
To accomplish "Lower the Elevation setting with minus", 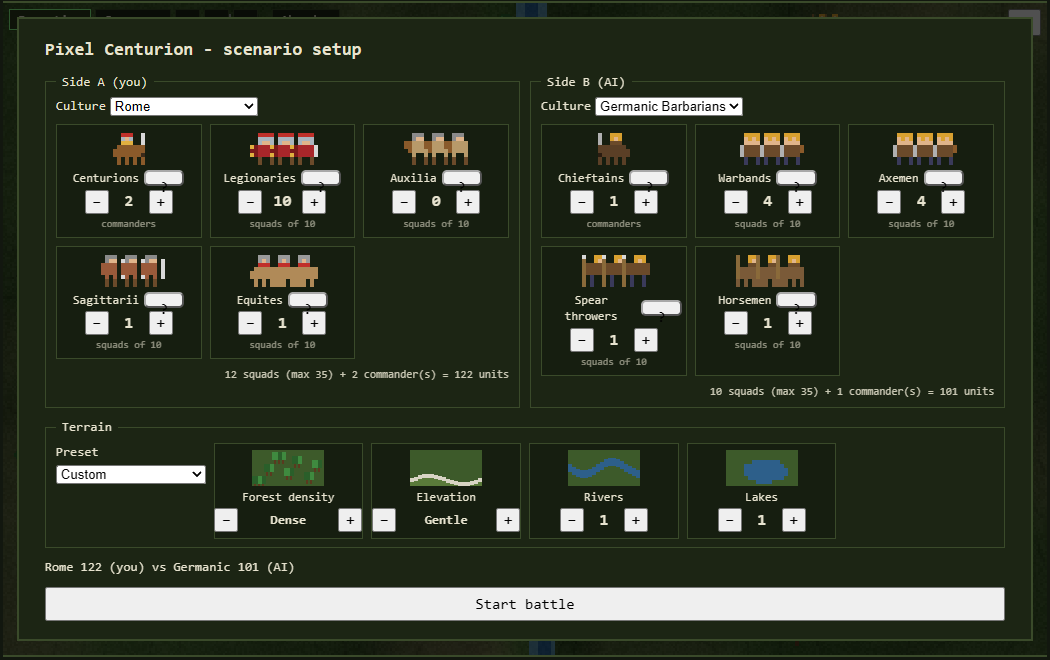I will click(x=384, y=520).
